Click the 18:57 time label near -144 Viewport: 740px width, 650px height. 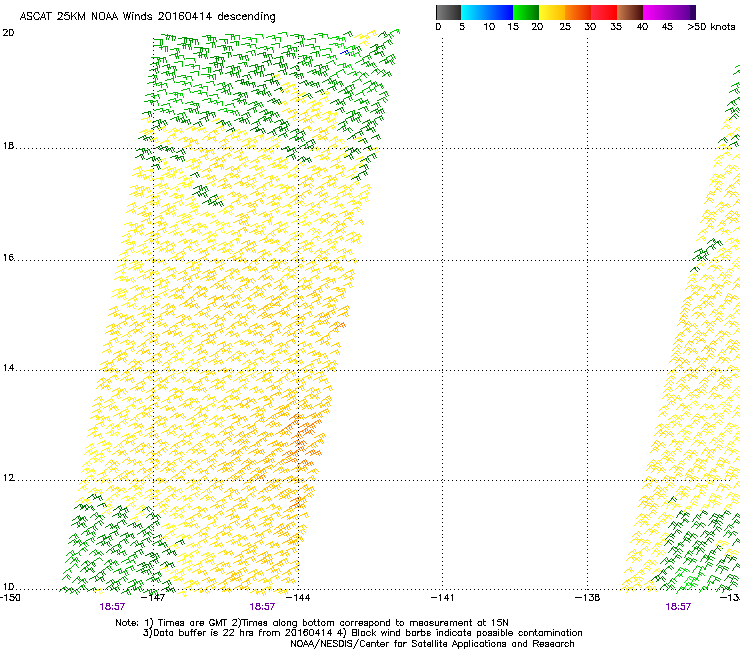pyautogui.click(x=262, y=607)
